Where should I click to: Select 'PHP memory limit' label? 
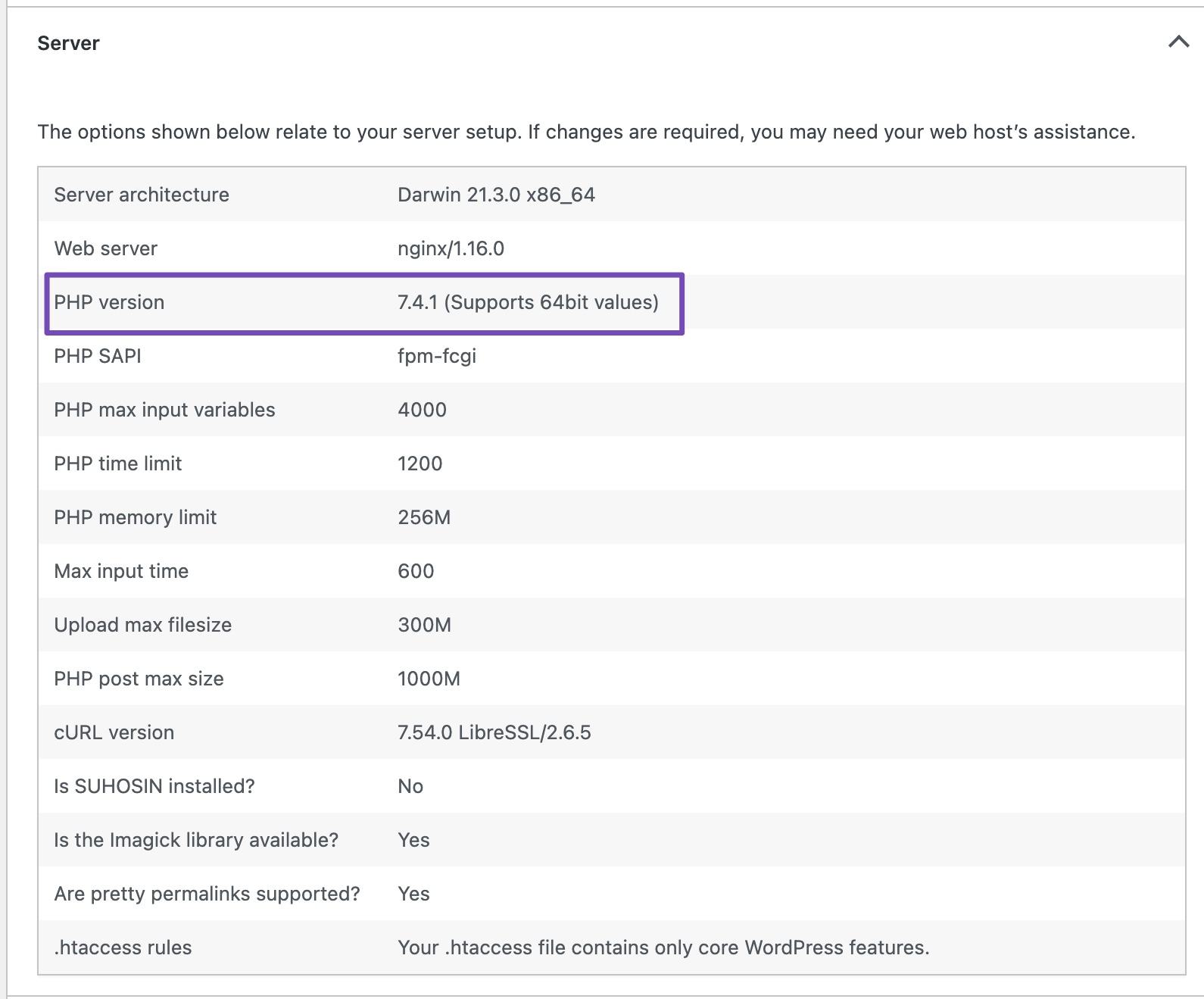point(136,517)
